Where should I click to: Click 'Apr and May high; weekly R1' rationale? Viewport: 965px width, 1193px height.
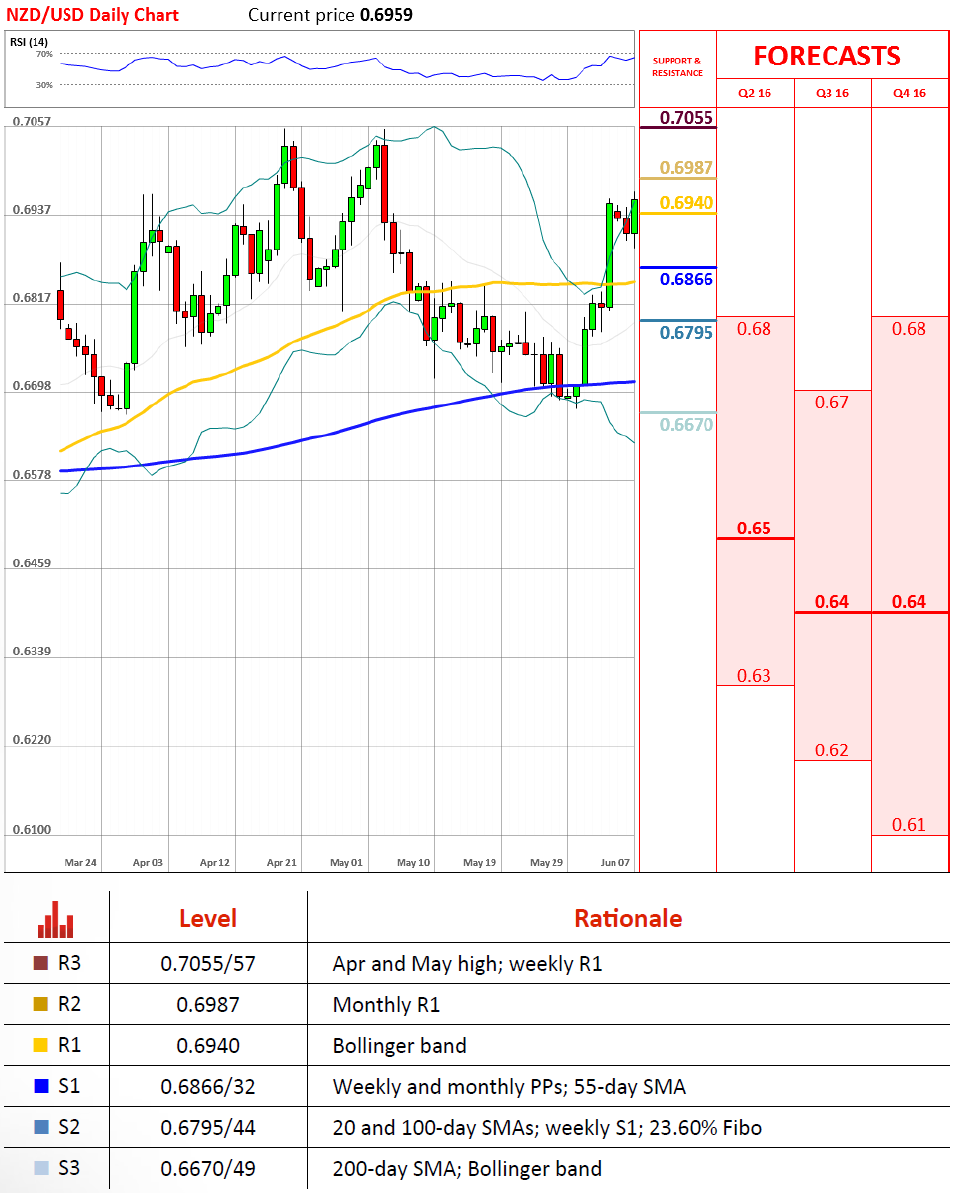point(467,964)
